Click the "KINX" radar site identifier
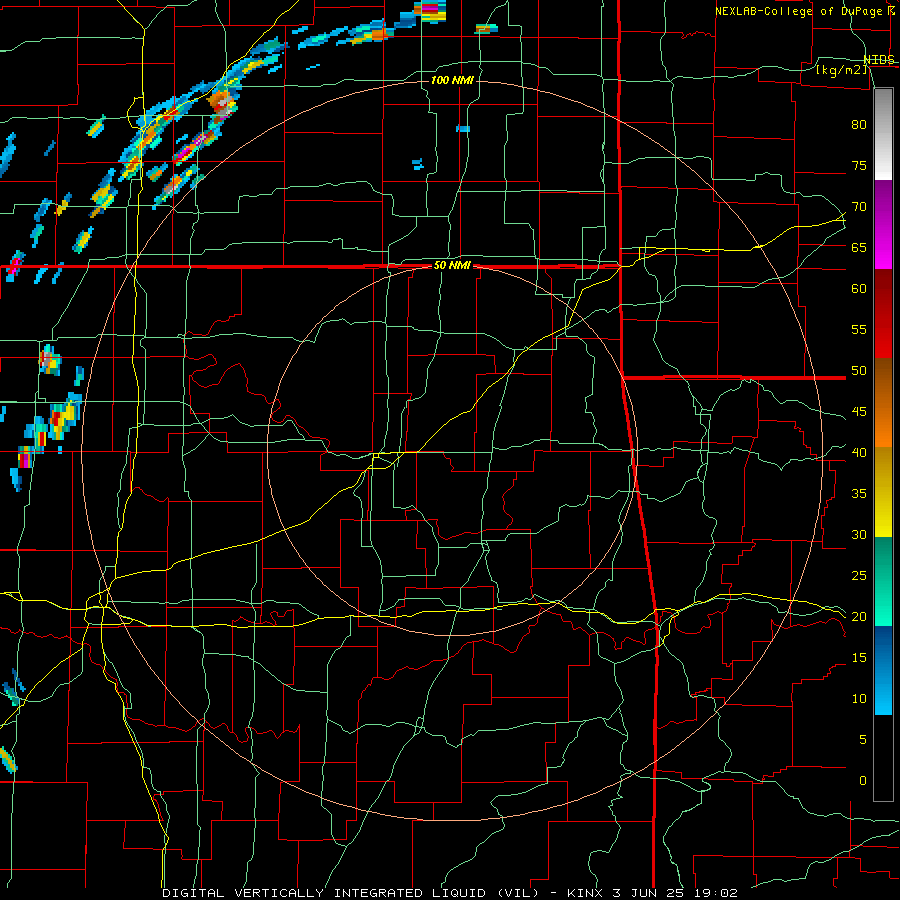Screen dimensions: 900x900 [584, 893]
